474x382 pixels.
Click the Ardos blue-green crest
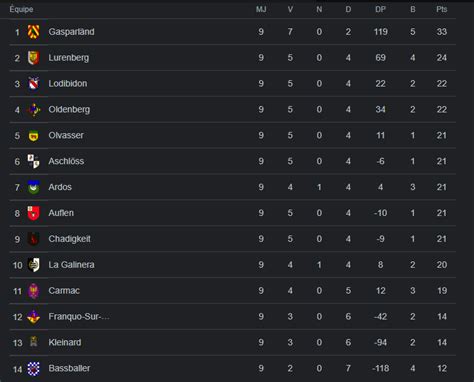click(33, 187)
